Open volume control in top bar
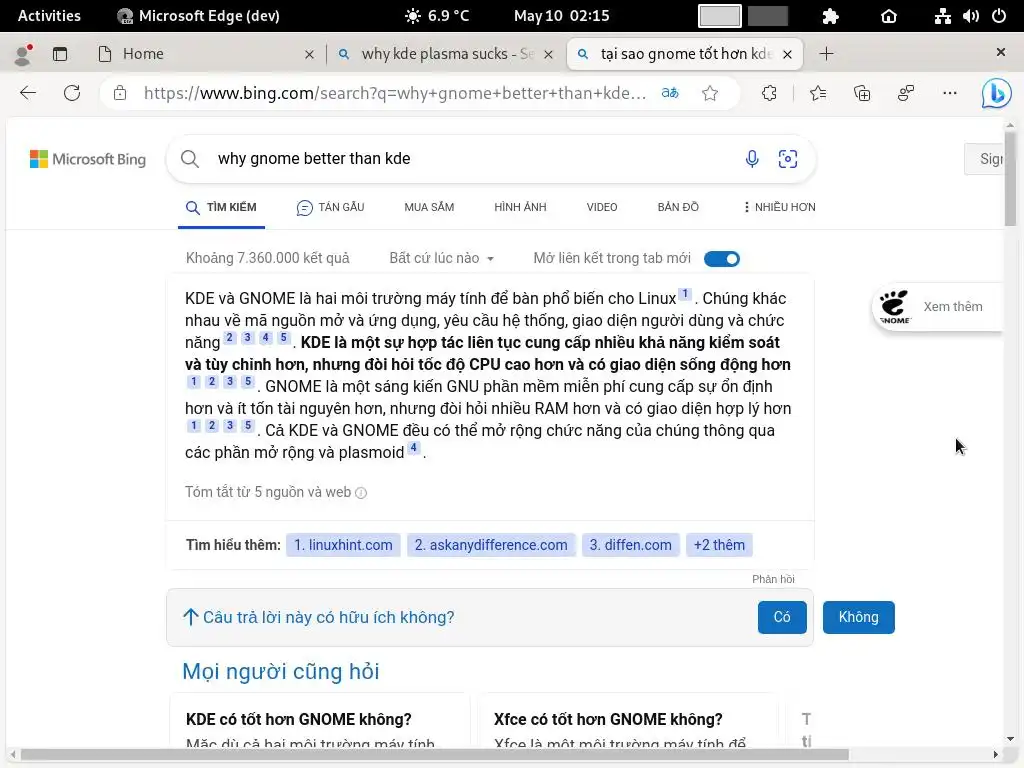Screen dimensions: 1024x768 (x=970, y=16)
